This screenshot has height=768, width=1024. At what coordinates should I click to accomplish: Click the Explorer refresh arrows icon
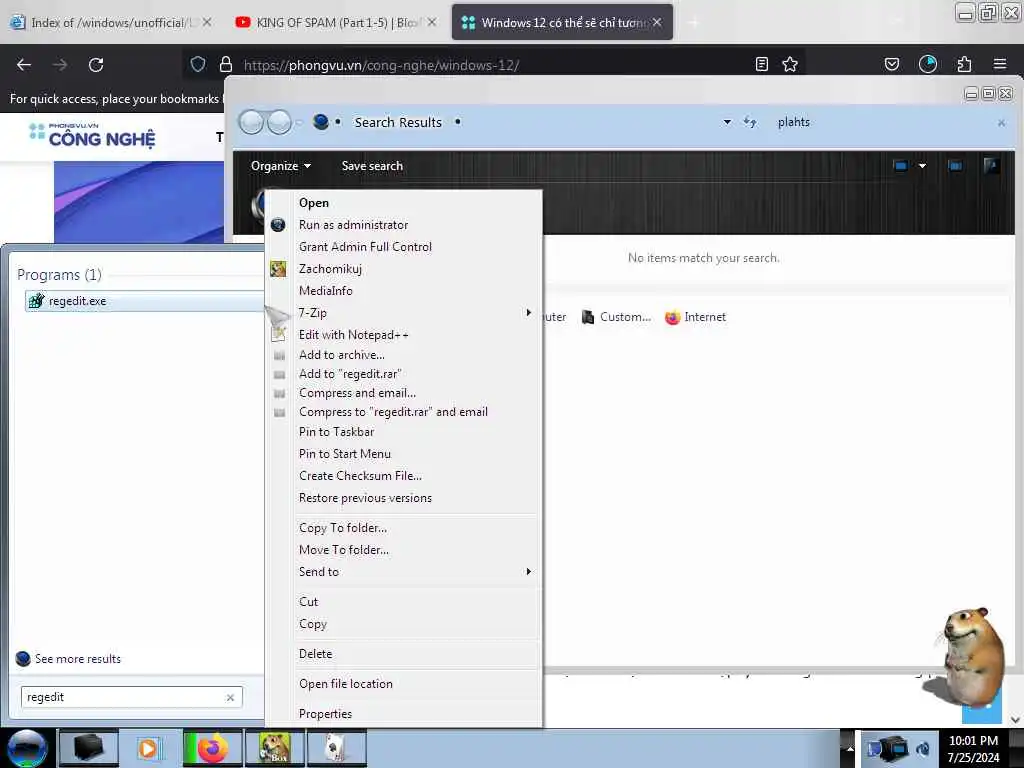(750, 122)
